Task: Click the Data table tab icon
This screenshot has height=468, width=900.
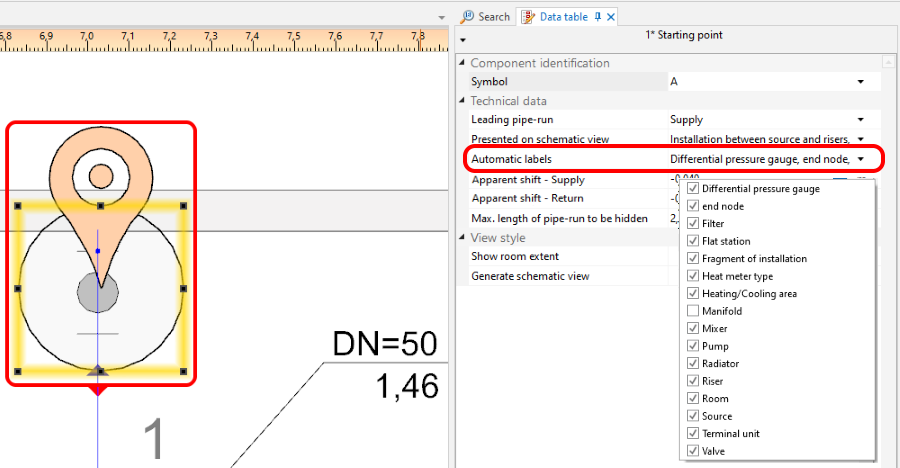Action: tap(528, 17)
